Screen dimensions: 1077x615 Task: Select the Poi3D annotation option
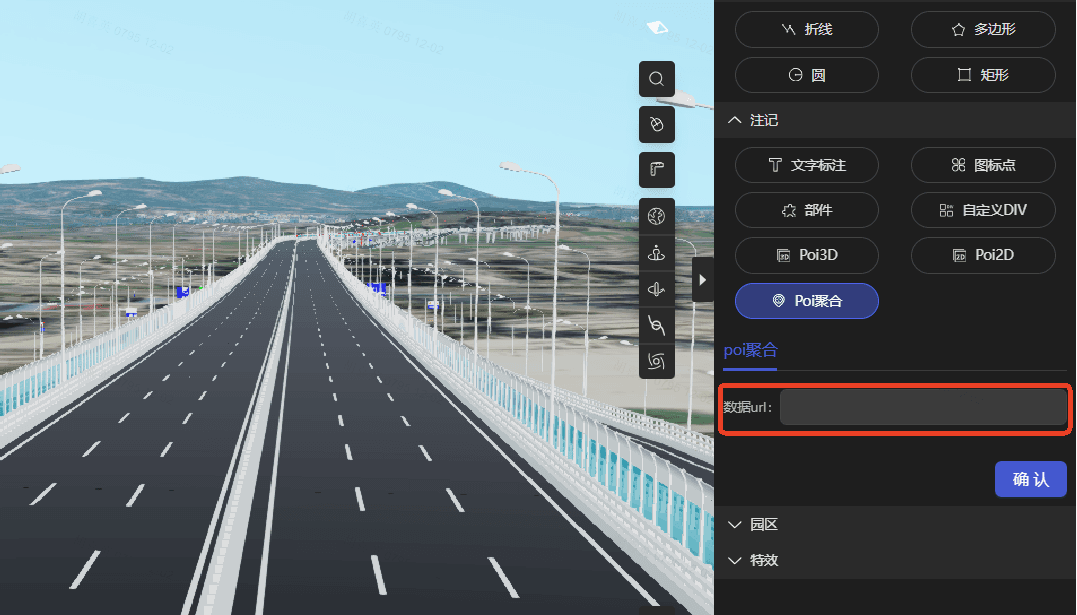806,255
